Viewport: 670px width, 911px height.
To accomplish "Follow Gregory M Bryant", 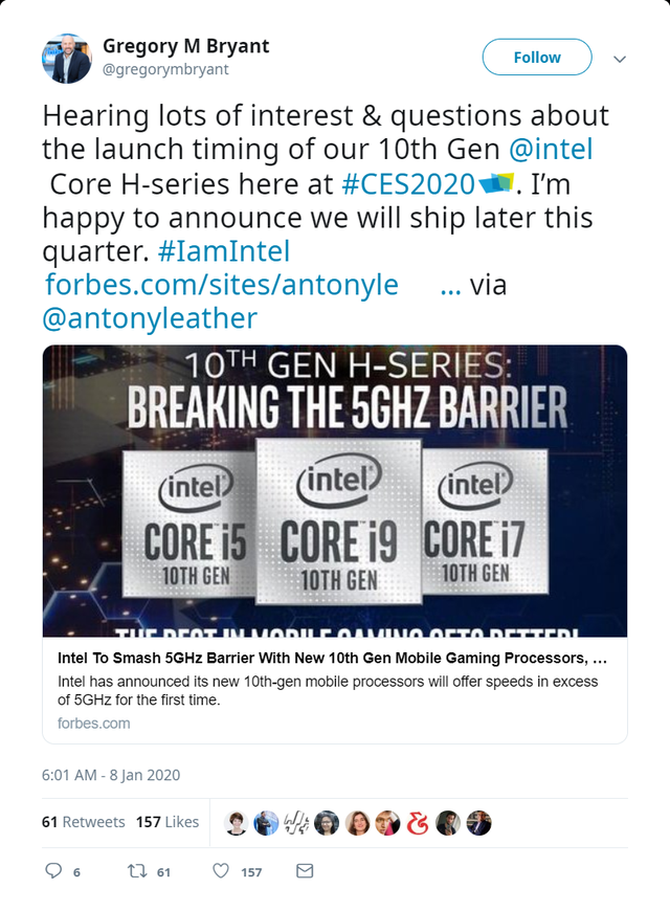I will [x=537, y=58].
